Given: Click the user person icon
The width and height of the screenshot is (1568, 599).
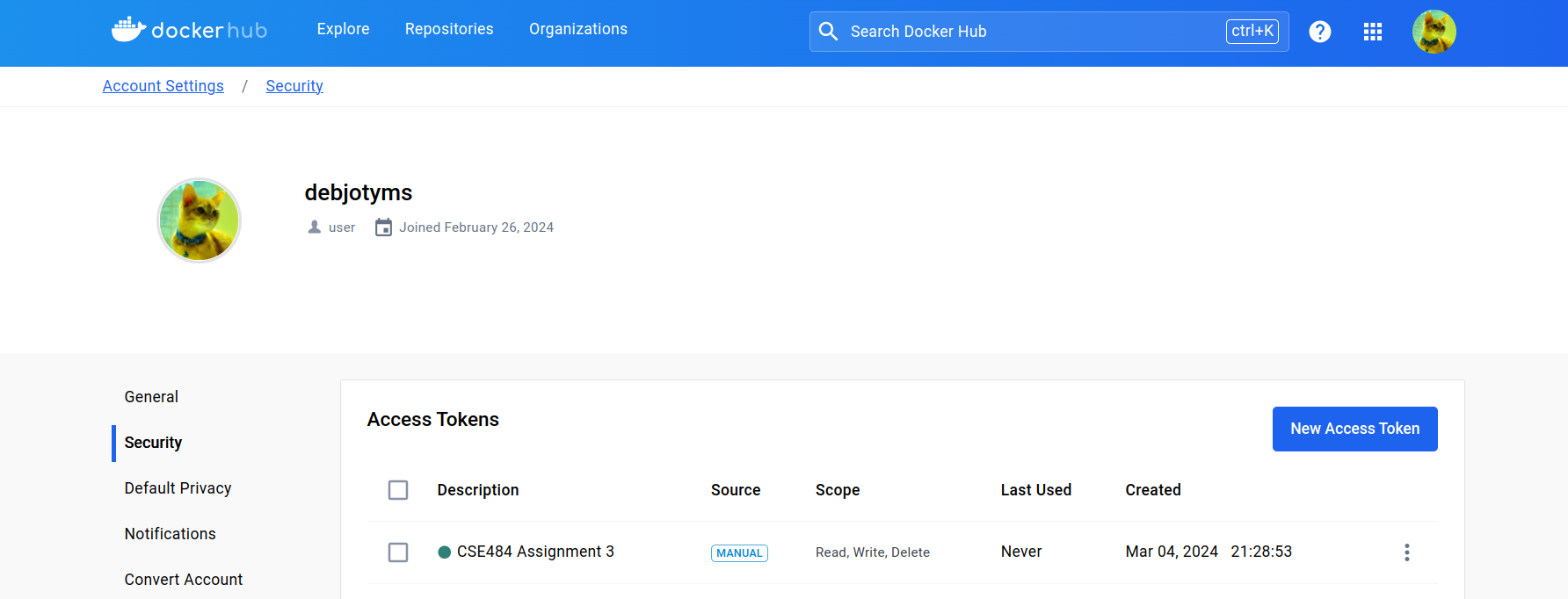Looking at the screenshot, I should coord(315,227).
